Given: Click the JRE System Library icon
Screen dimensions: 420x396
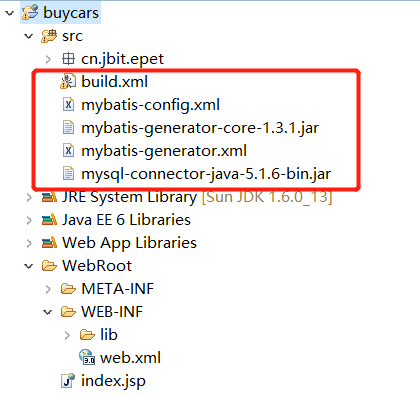Looking at the screenshot, I should pos(49,197).
